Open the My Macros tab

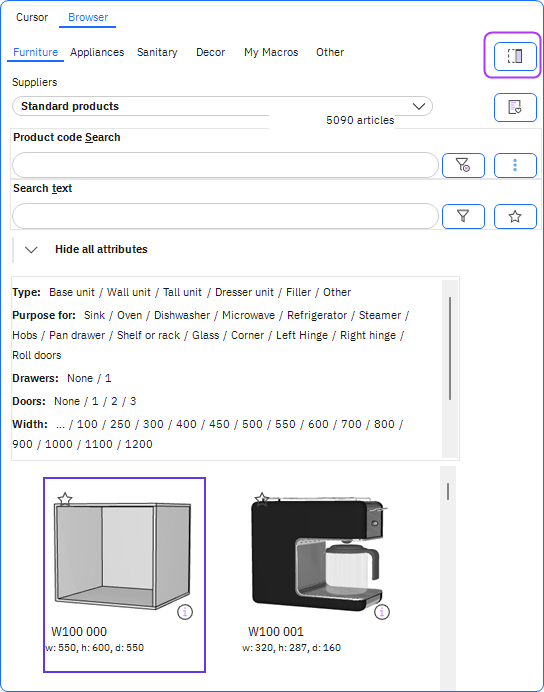[x=271, y=52]
